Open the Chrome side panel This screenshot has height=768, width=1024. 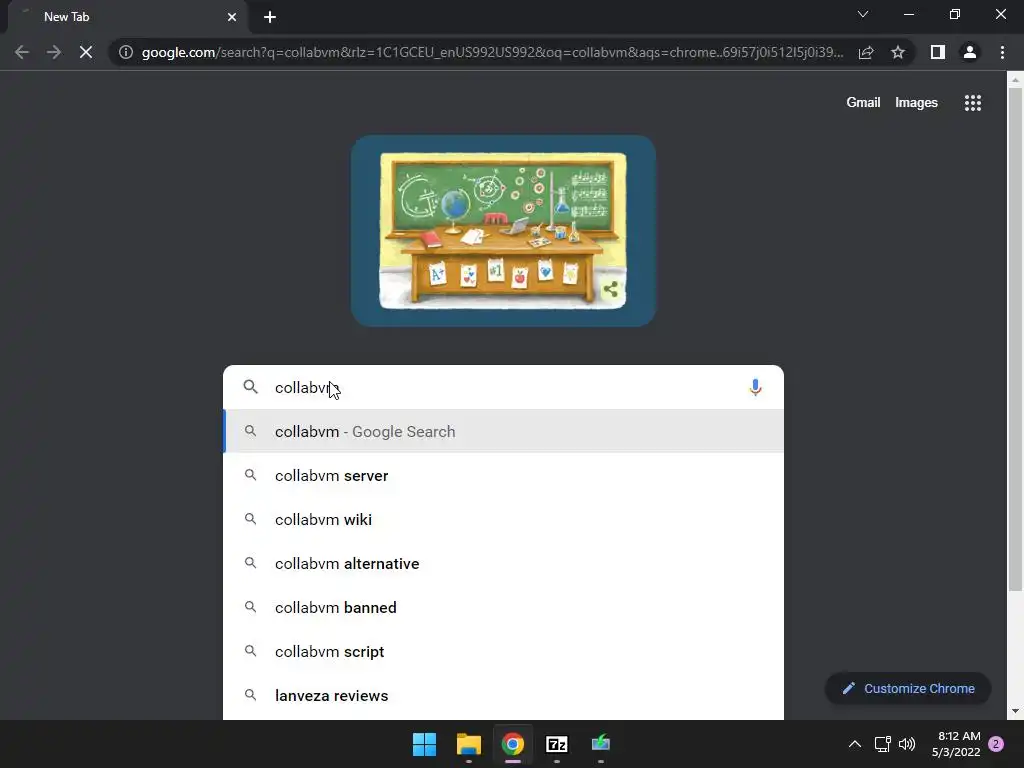938,52
